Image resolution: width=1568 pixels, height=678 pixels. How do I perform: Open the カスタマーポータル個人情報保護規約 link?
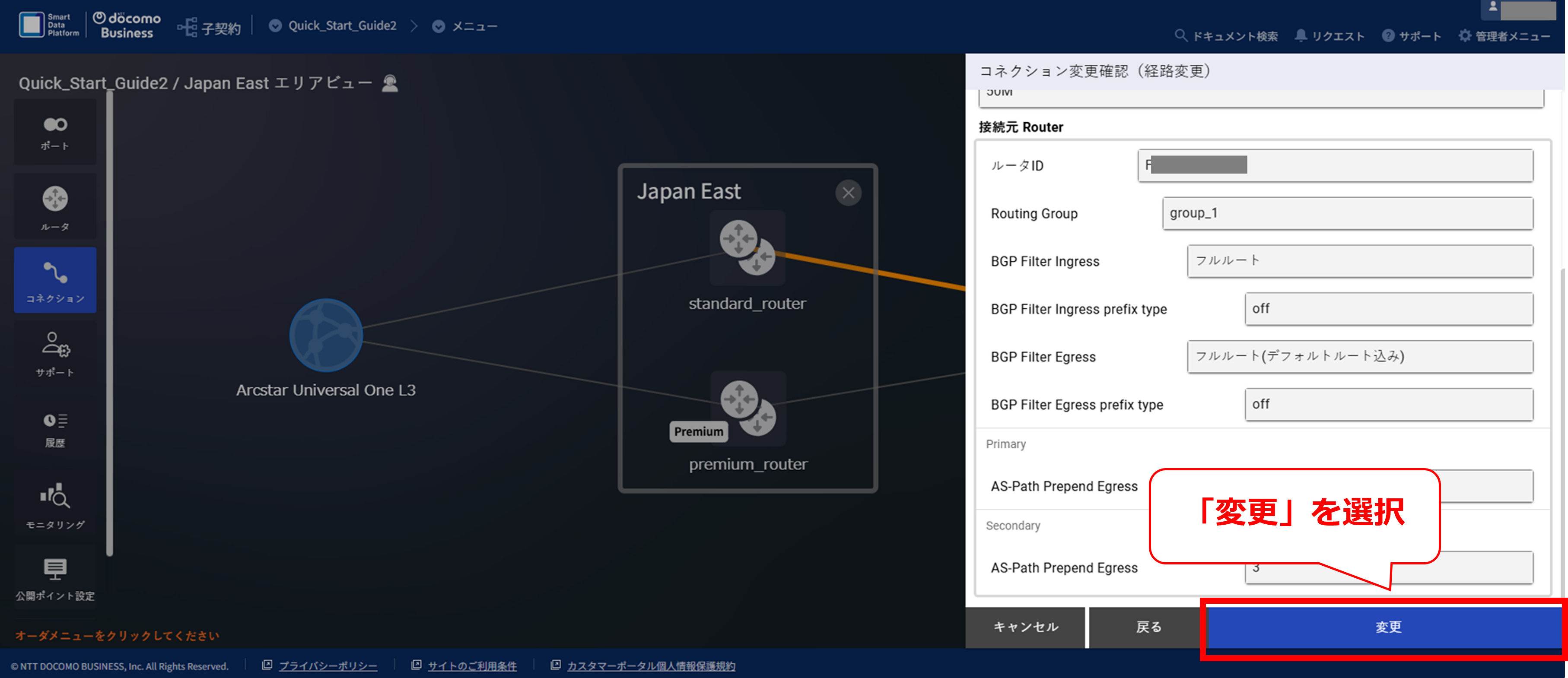click(x=651, y=666)
